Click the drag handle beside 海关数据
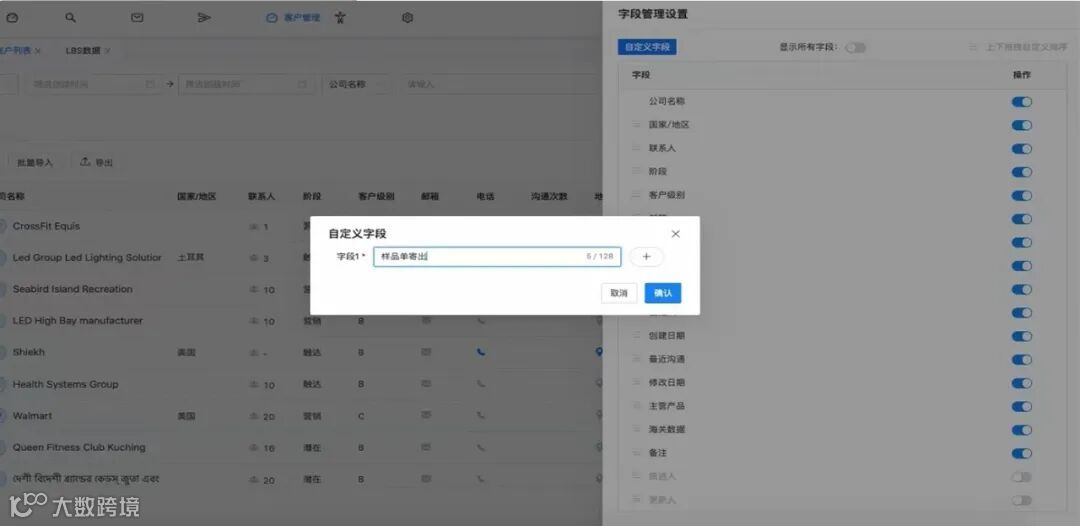Viewport: 1080px width, 526px height. click(636, 429)
